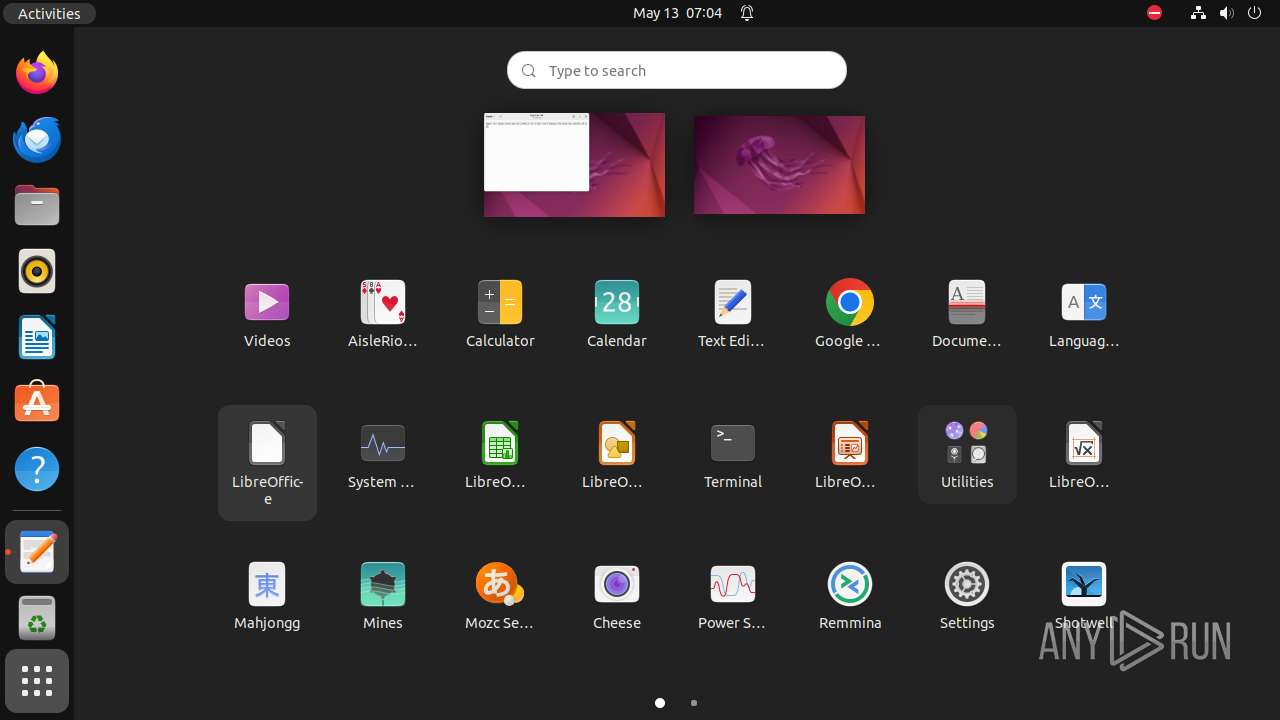Launch Rhythmbox from the dock
Viewport: 1280px width, 720px height.
tap(37, 271)
